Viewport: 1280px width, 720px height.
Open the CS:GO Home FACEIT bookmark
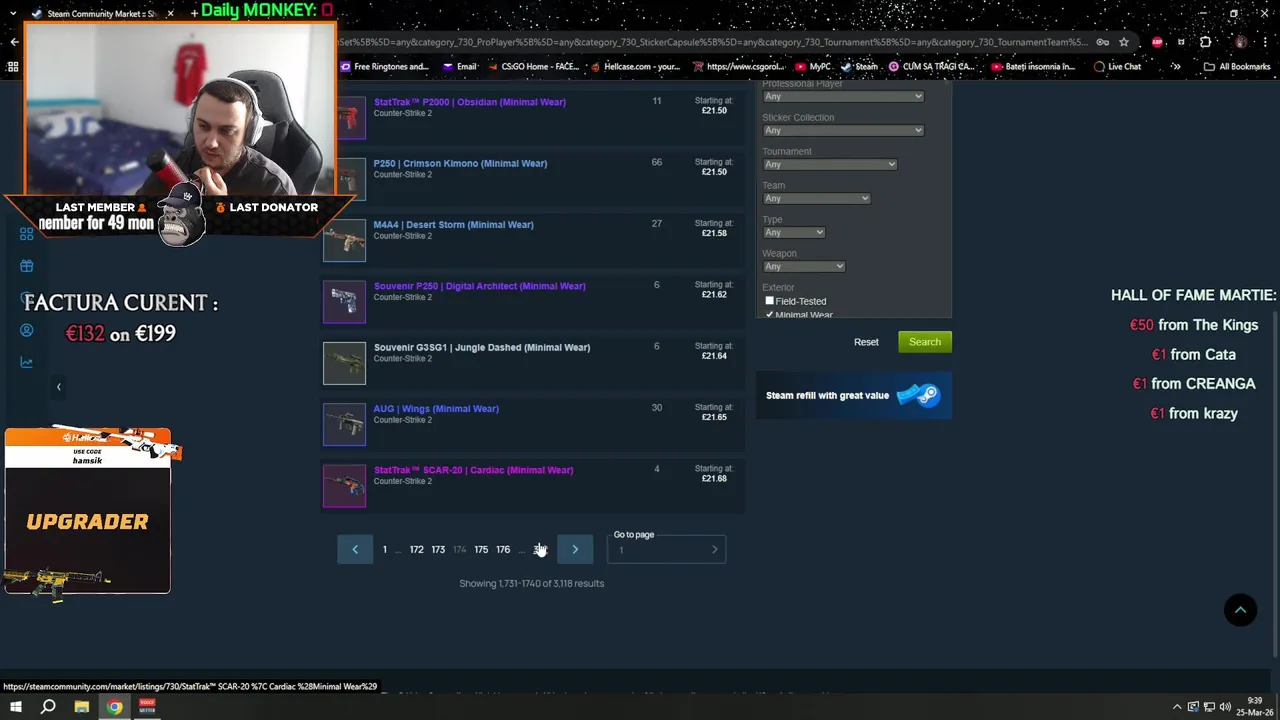tap(532, 67)
